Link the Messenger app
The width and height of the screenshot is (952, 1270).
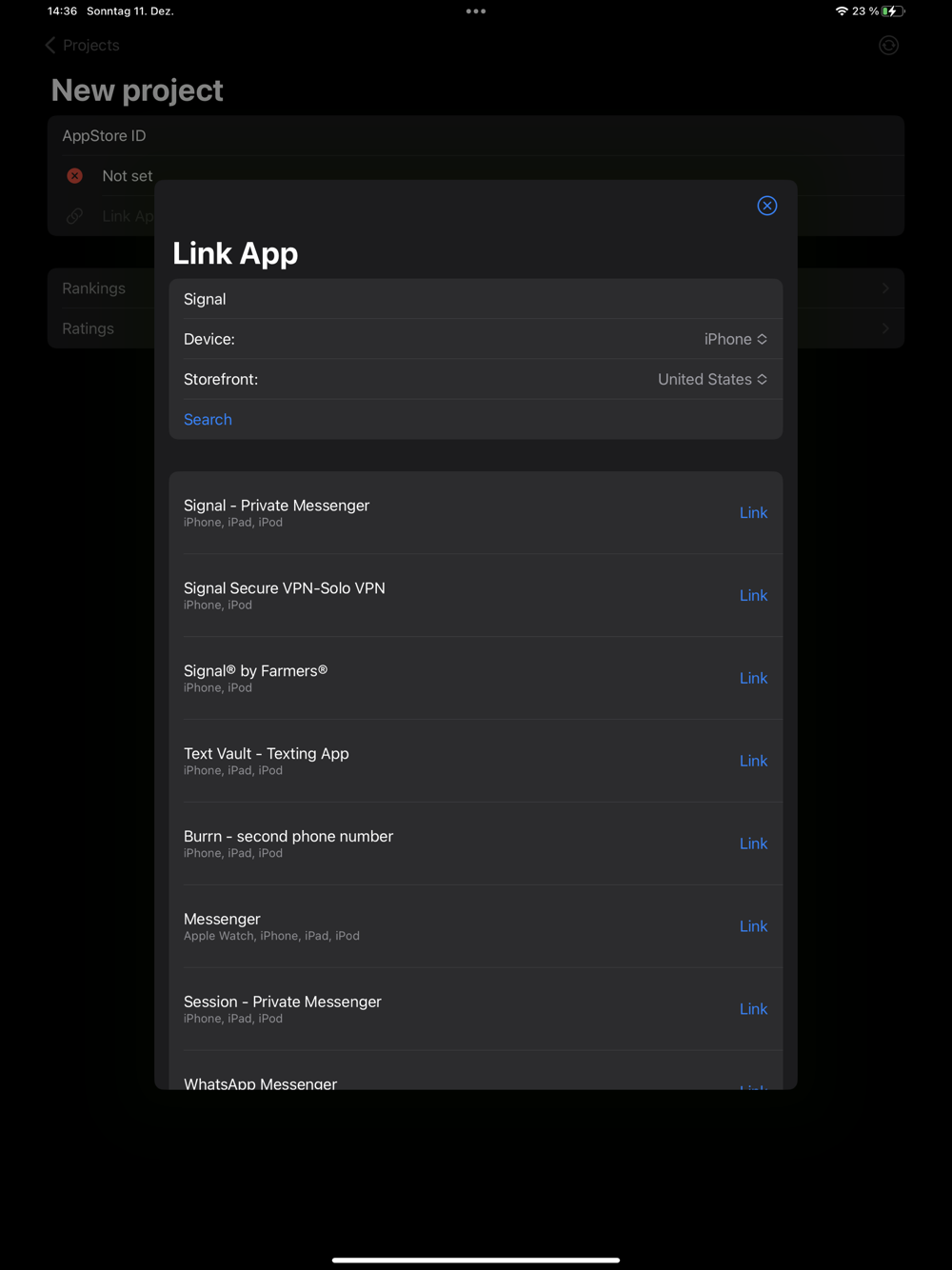[x=753, y=926]
